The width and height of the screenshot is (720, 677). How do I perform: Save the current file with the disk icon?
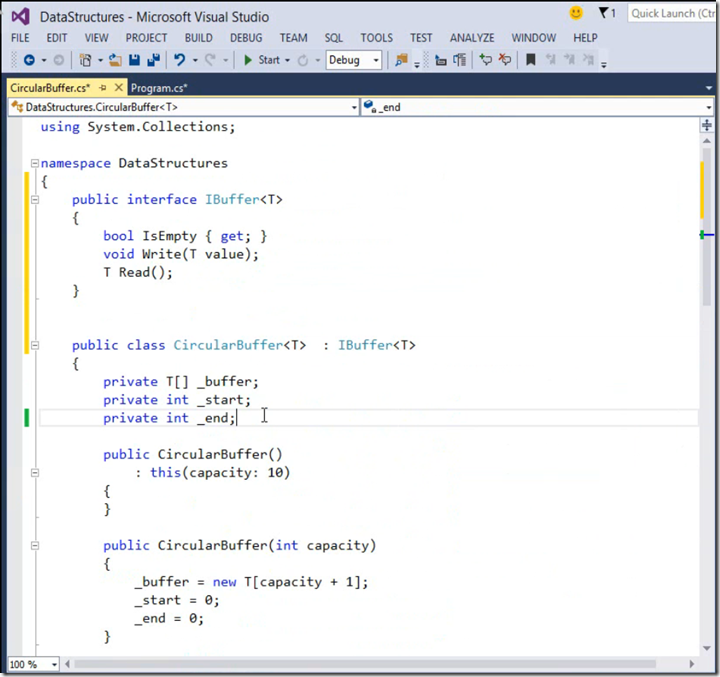point(134,60)
